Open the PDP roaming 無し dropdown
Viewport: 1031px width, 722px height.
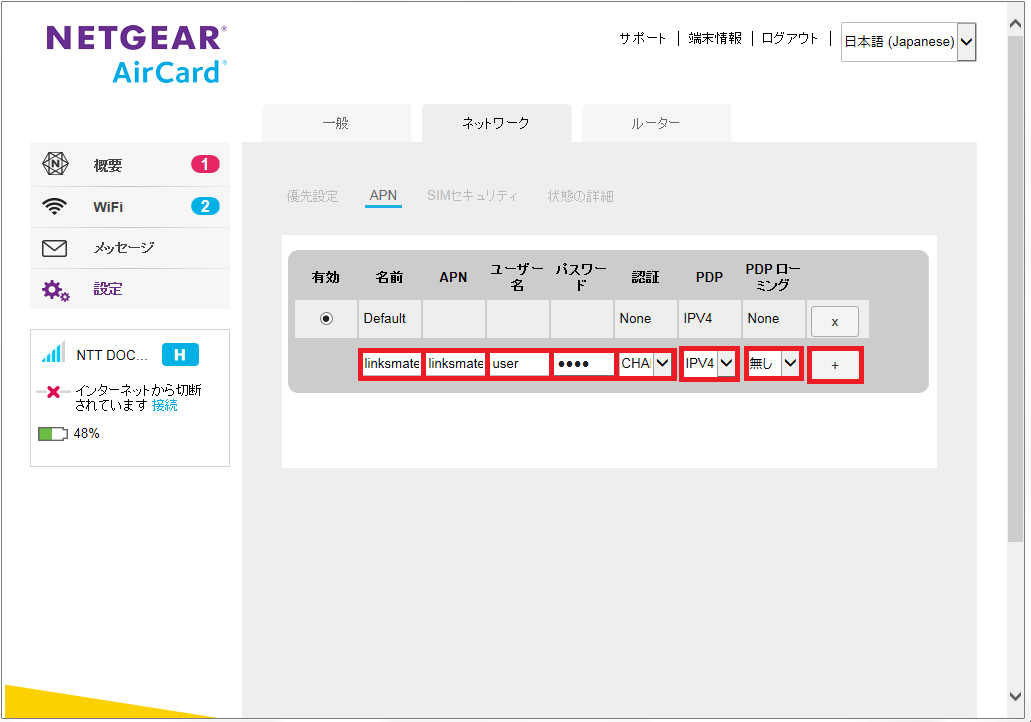[774, 363]
